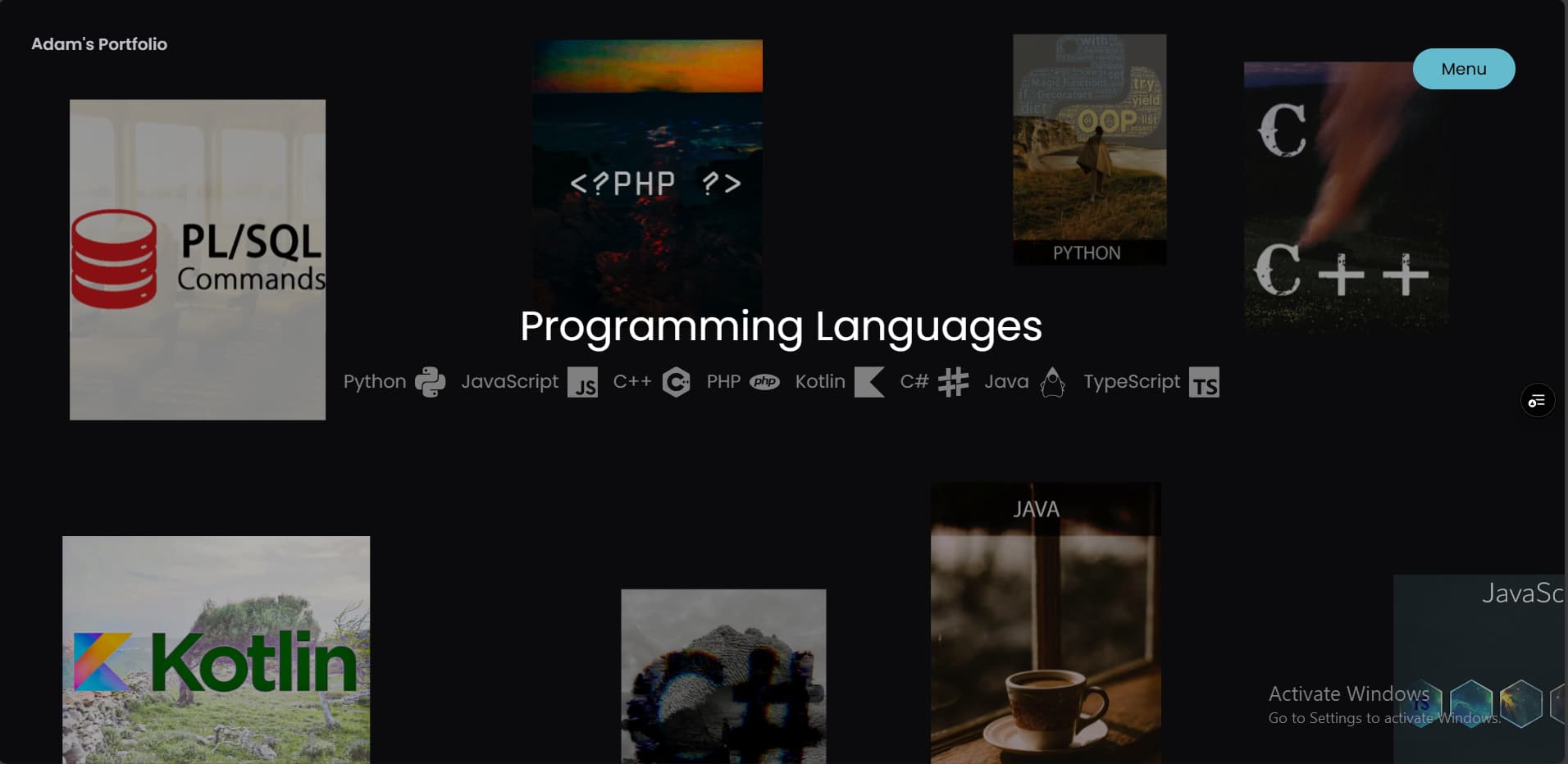Click the JavaScript card title text

click(1521, 593)
